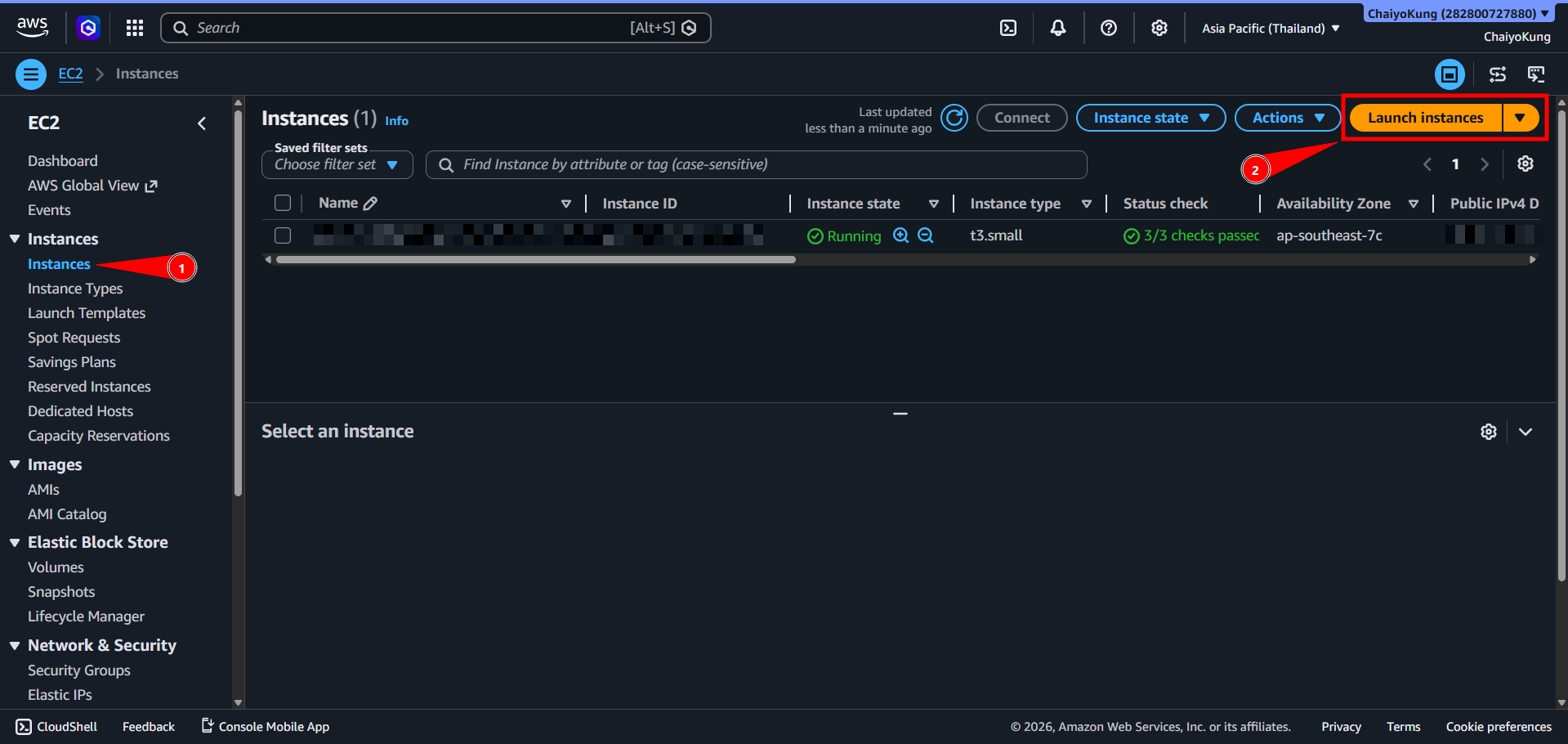Image resolution: width=1568 pixels, height=744 pixels.
Task: Open the notifications bell
Action: [1058, 28]
